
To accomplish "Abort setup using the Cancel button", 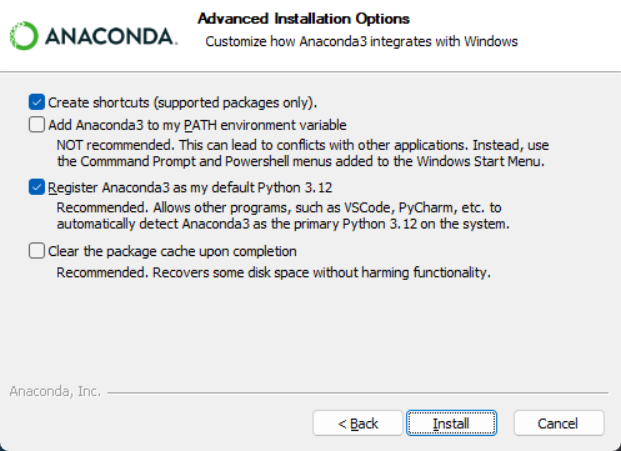I will click(559, 423).
